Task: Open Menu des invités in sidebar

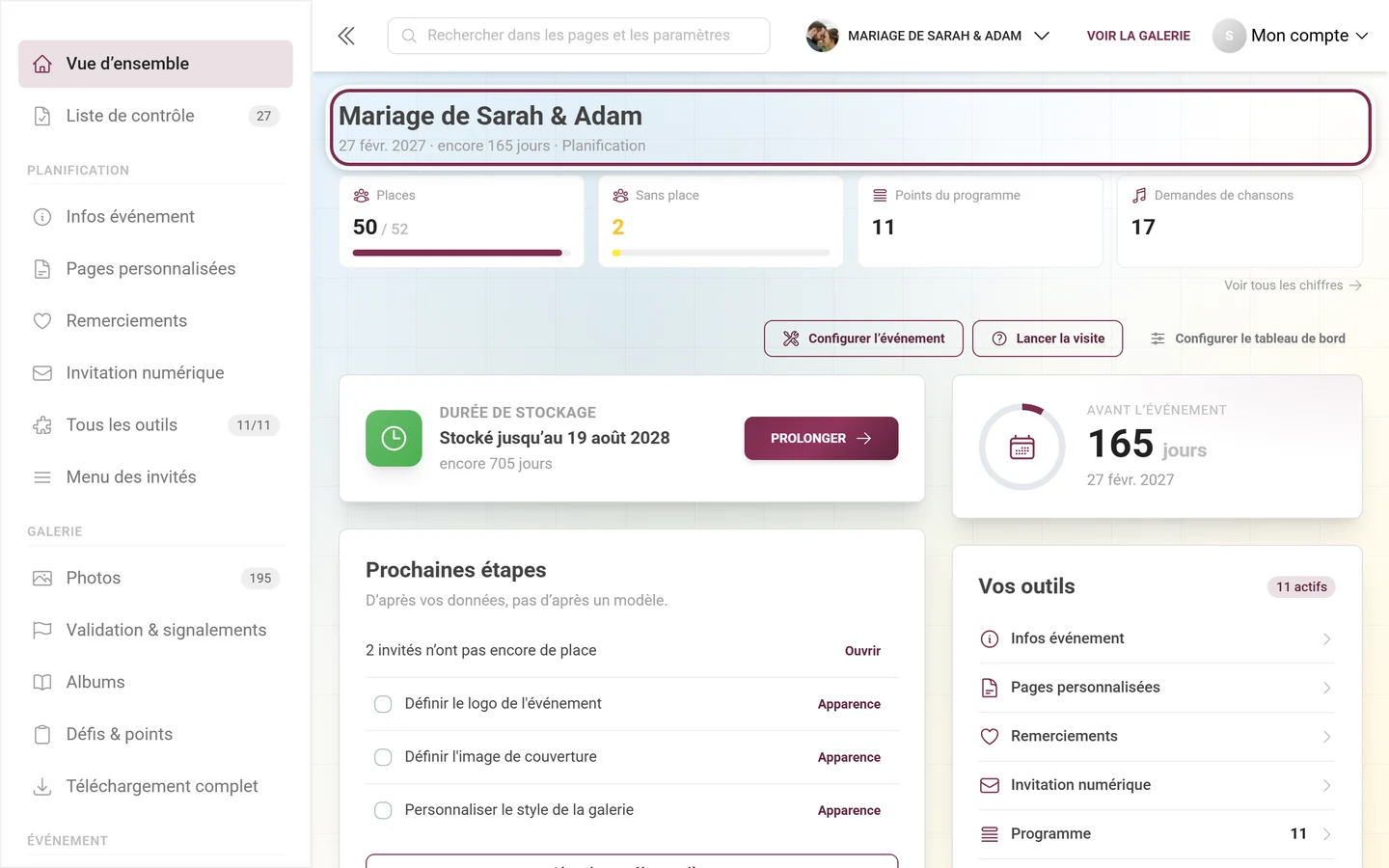Action: click(x=155, y=477)
